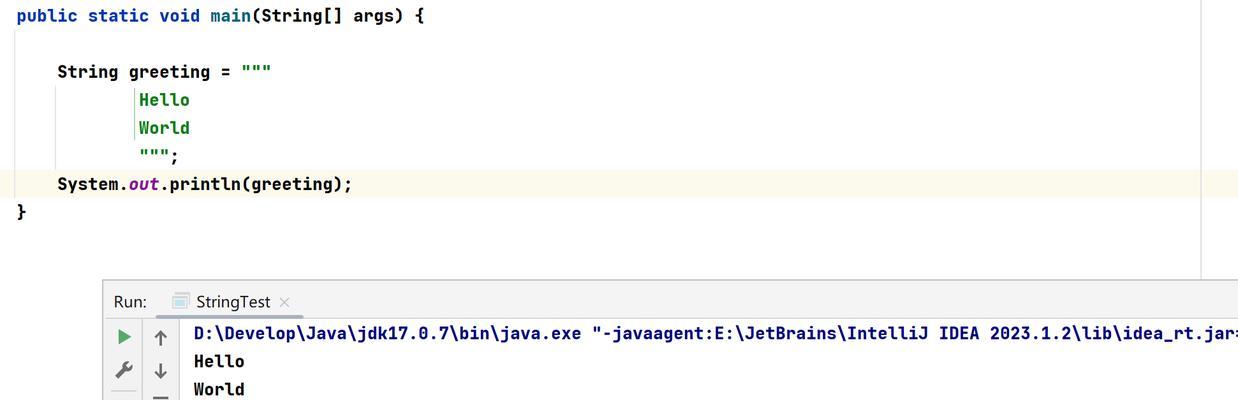The image size is (1238, 400).
Task: Select the StringTest run tab
Action: click(231, 301)
